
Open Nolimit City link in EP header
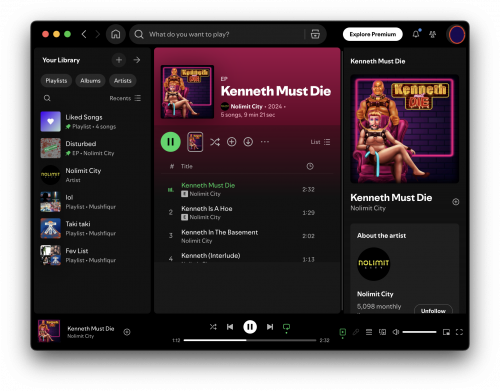(246, 106)
